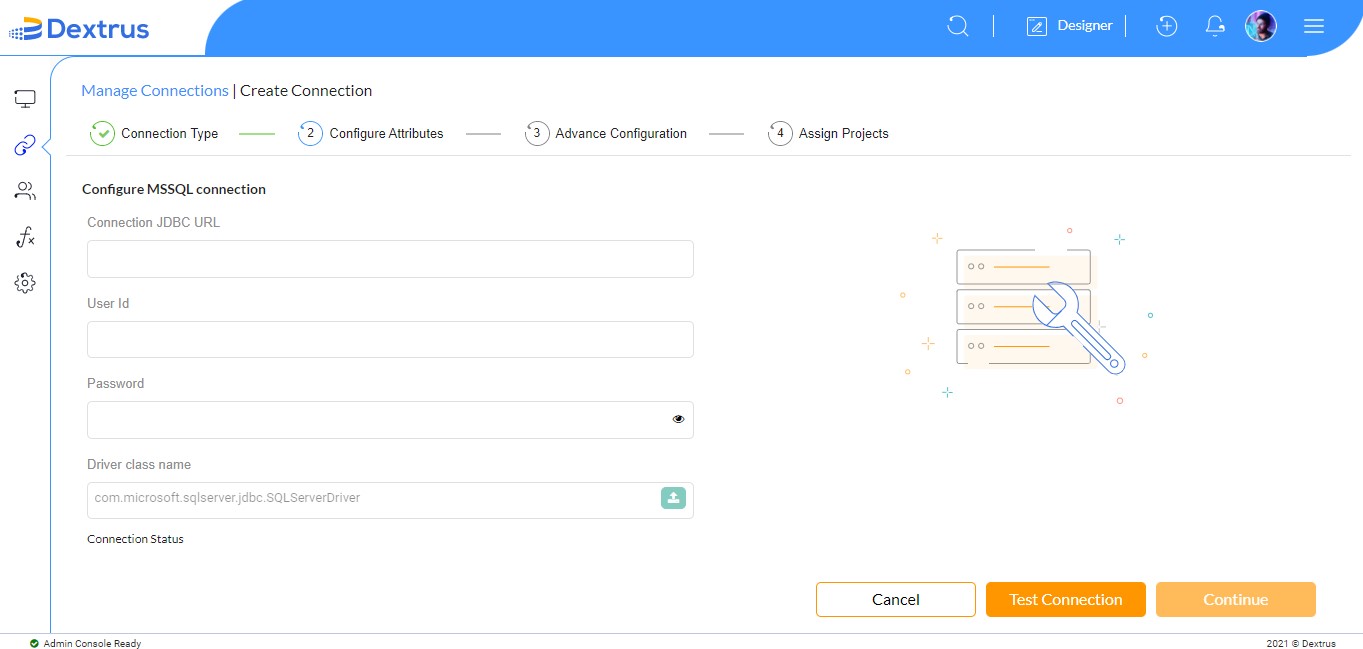
Task: Click the Driver class name field
Action: (x=390, y=500)
